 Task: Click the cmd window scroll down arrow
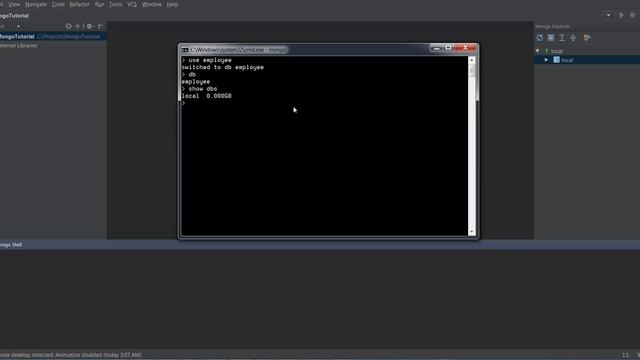pyautogui.click(x=472, y=232)
